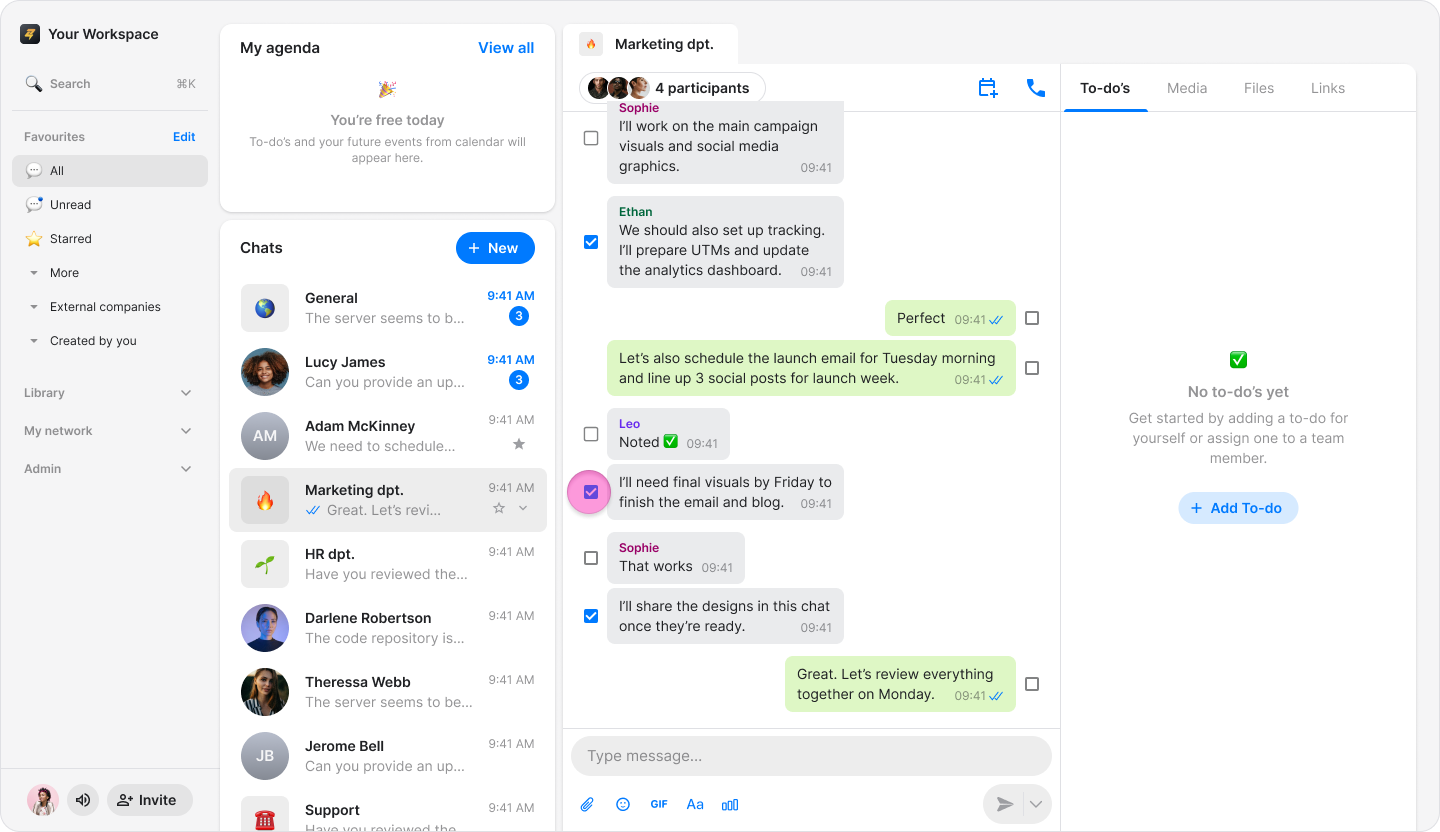Open the Jerome Bell chat
Screen dimensions: 1440x832
pyautogui.click(x=388, y=756)
